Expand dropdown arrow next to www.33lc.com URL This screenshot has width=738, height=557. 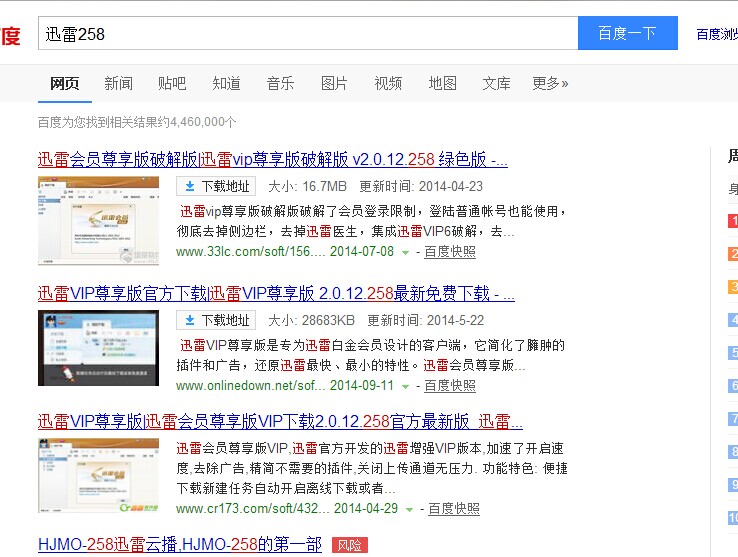(405, 253)
